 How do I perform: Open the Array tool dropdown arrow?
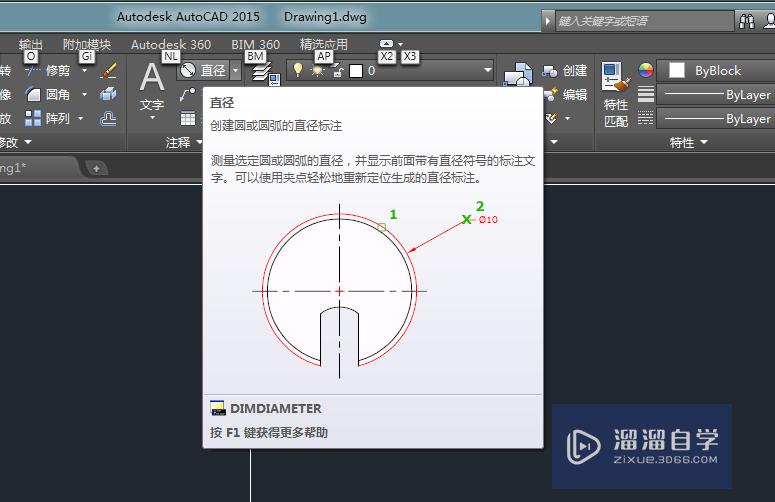tap(81, 119)
